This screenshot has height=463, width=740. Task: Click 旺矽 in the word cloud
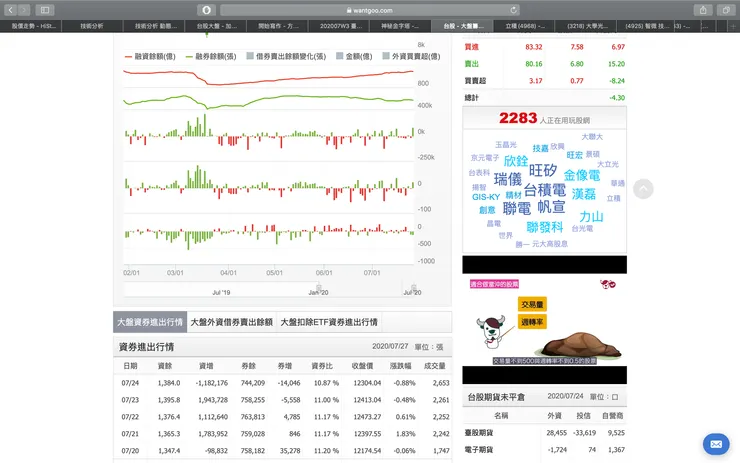pyautogui.click(x=543, y=170)
